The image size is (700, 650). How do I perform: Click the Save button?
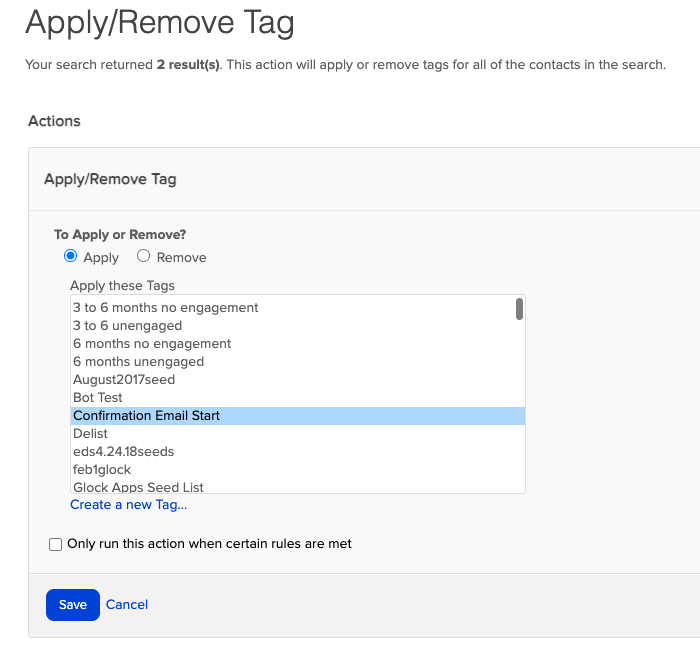tap(73, 605)
